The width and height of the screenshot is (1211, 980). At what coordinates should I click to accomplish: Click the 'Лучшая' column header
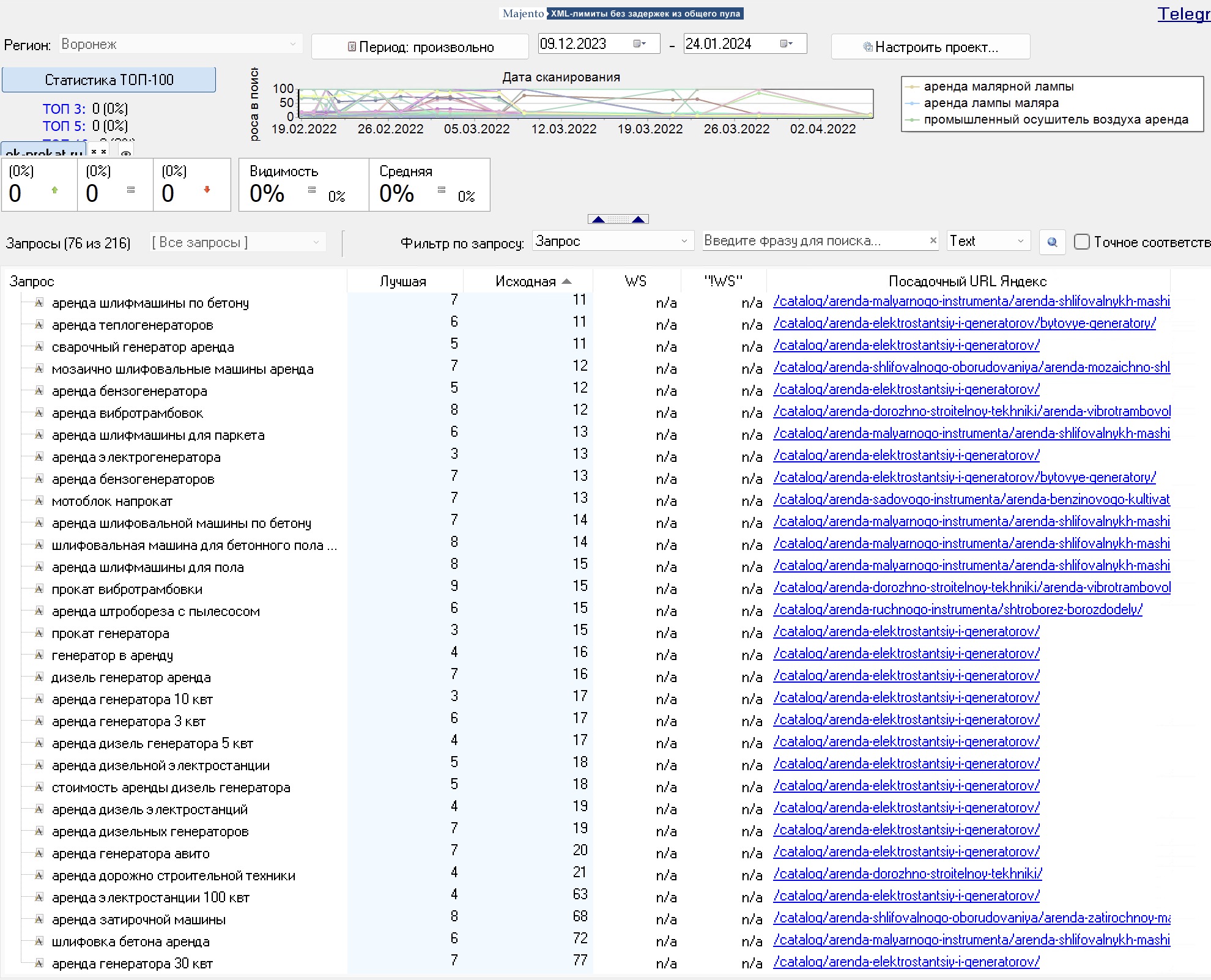[403, 281]
